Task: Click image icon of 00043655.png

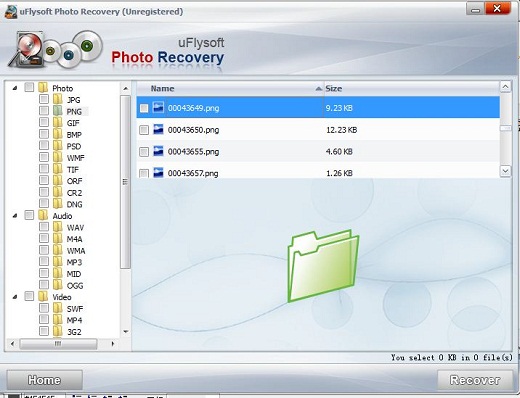Action: click(x=158, y=151)
